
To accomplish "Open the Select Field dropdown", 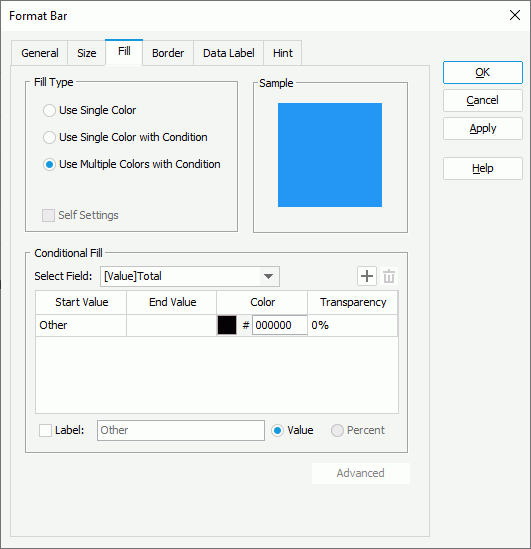I will click(x=190, y=276).
